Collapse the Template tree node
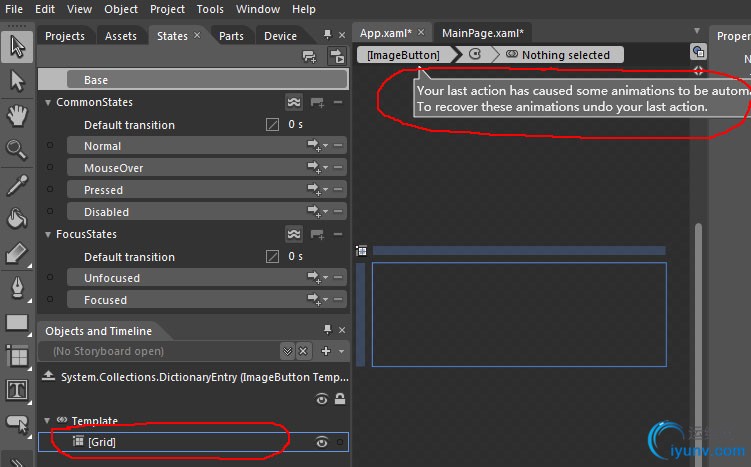751x467 pixels. [47, 421]
